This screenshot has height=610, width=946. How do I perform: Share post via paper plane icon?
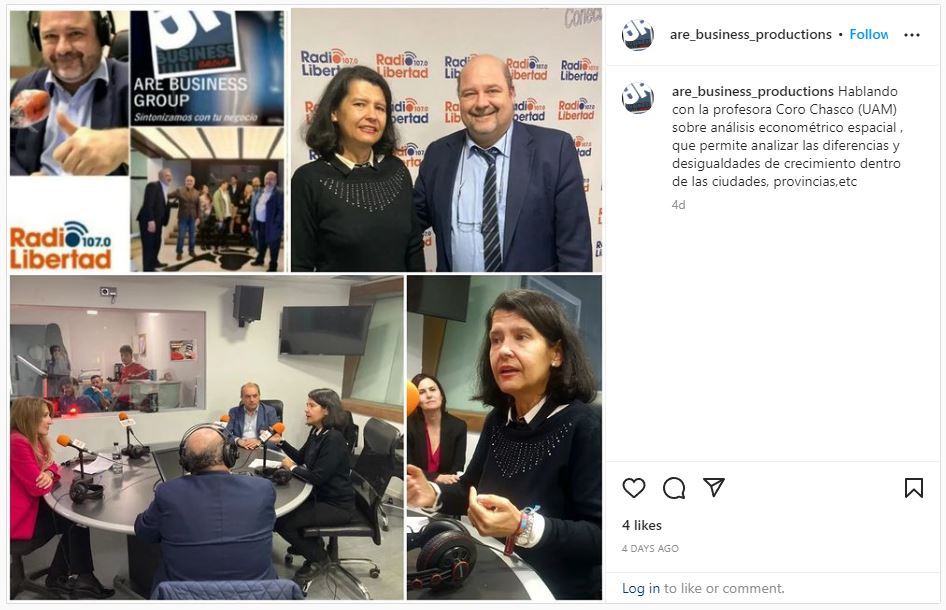pyautogui.click(x=714, y=487)
